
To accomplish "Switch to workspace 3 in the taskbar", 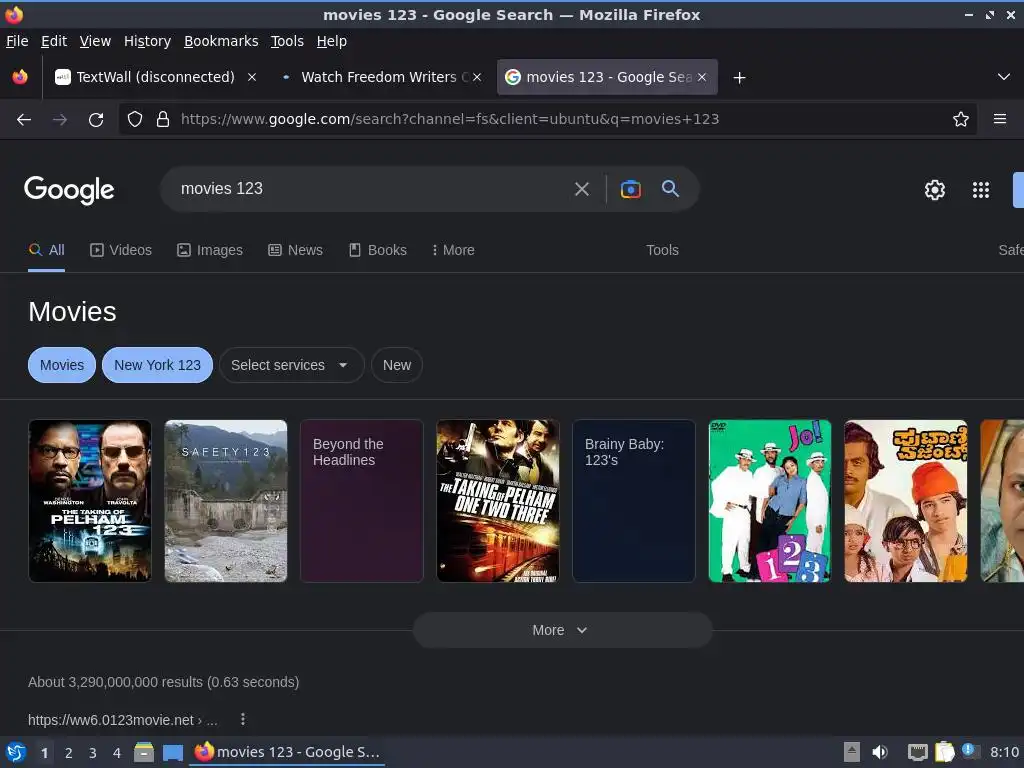I will click(93, 753).
